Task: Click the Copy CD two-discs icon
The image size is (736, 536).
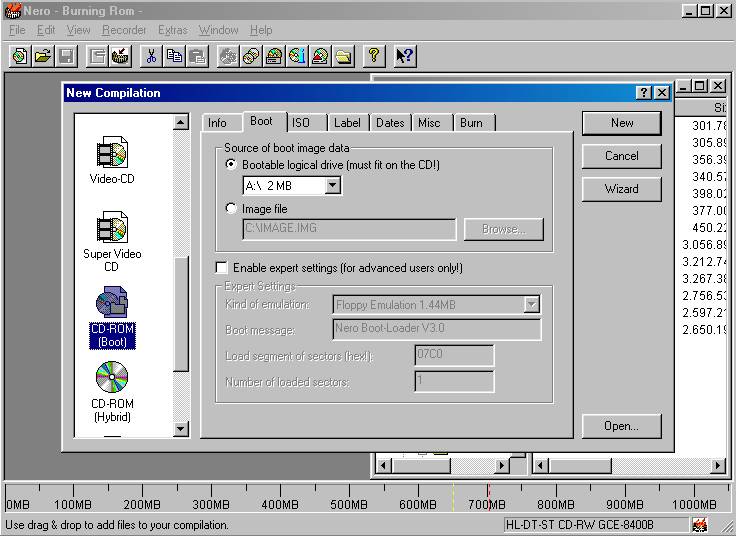Action: (251, 56)
